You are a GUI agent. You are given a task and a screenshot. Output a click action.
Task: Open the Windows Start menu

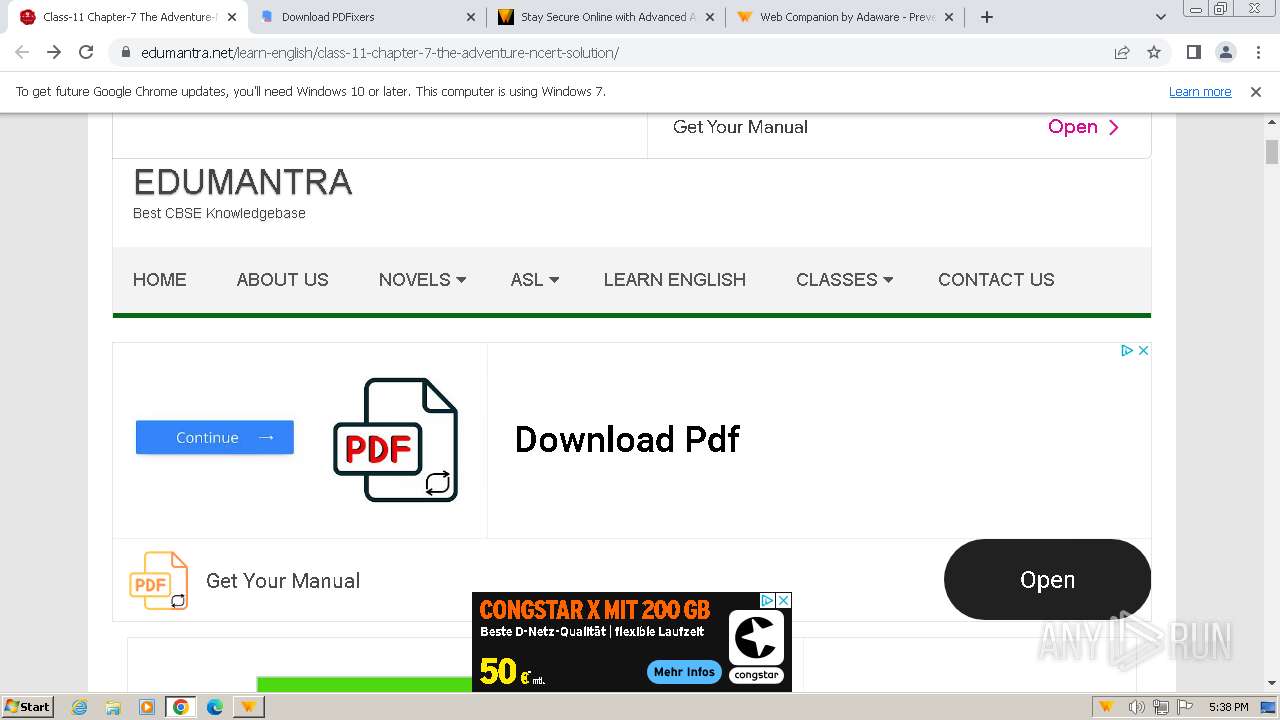click(x=27, y=706)
